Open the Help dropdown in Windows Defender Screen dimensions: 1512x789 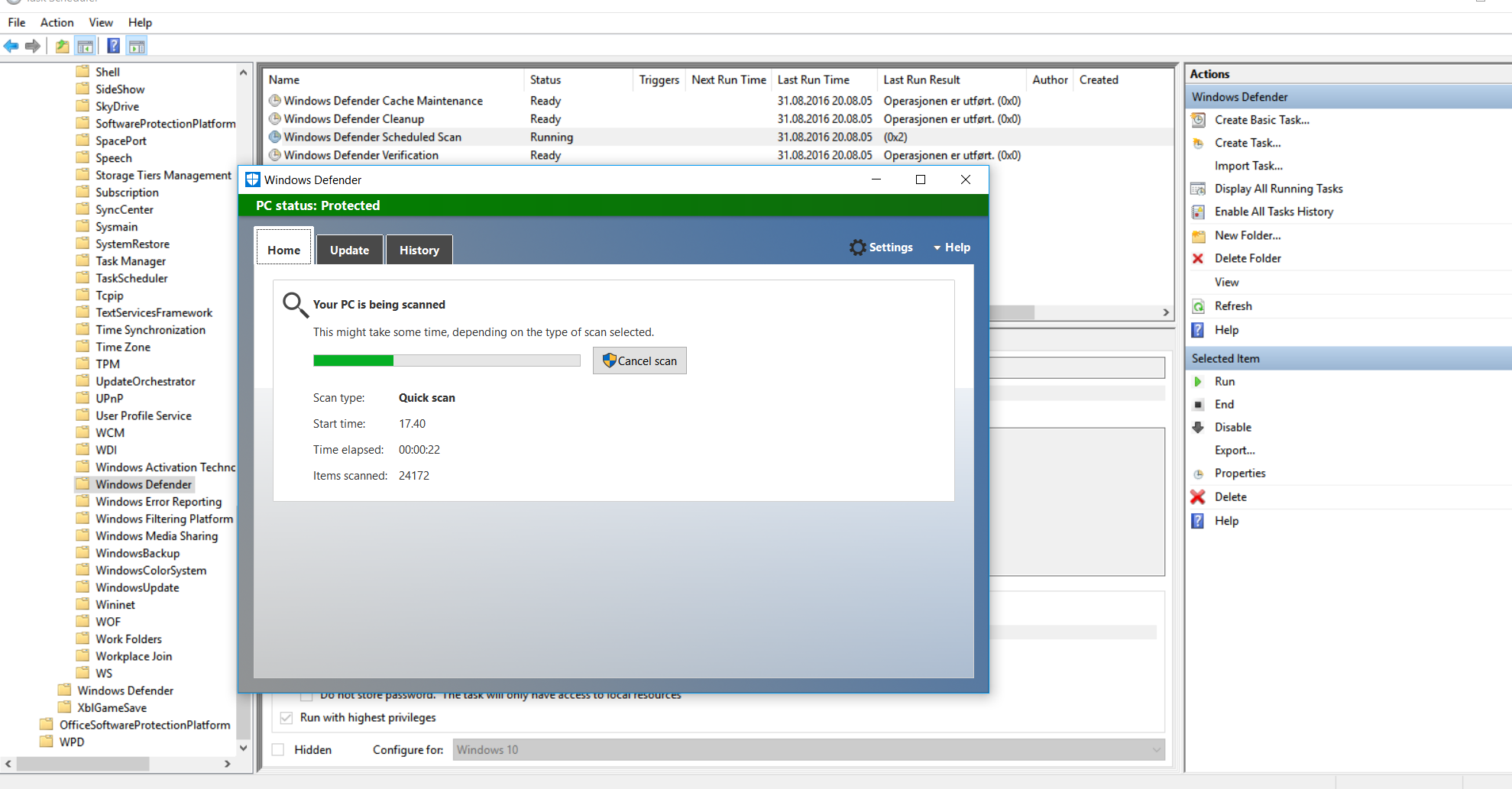952,247
